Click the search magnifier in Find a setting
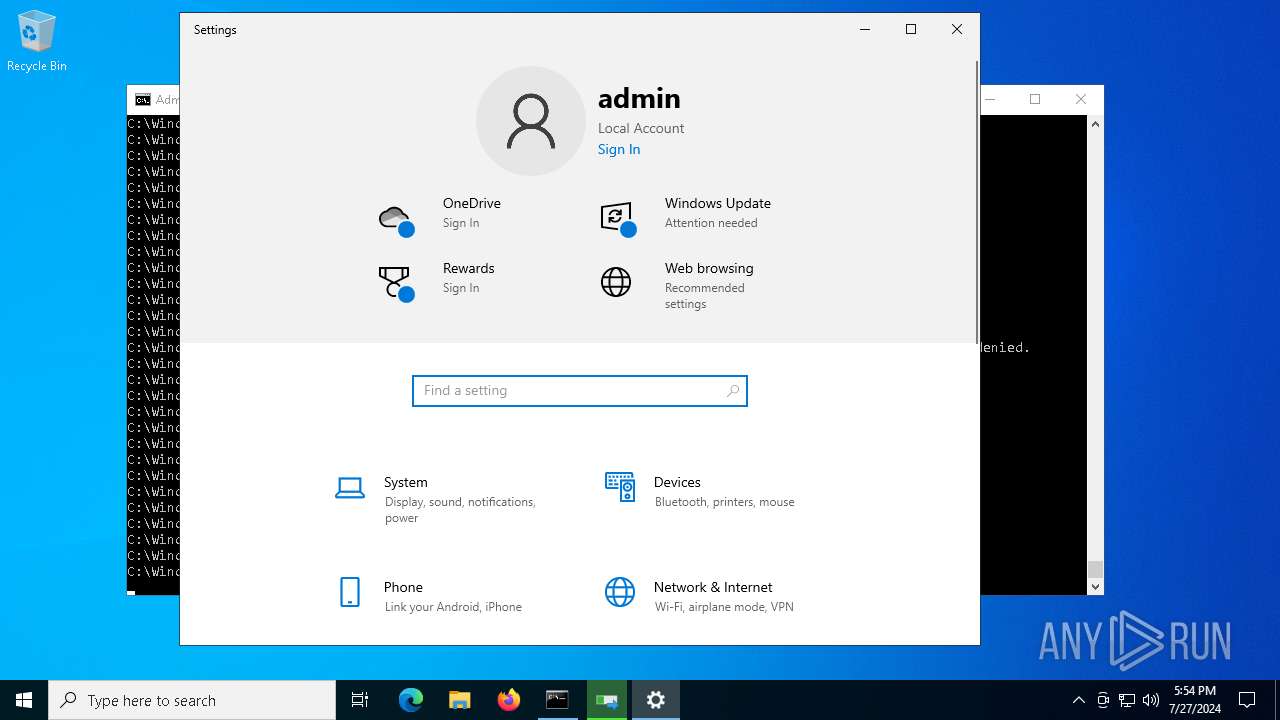The width and height of the screenshot is (1280, 720). [733, 391]
